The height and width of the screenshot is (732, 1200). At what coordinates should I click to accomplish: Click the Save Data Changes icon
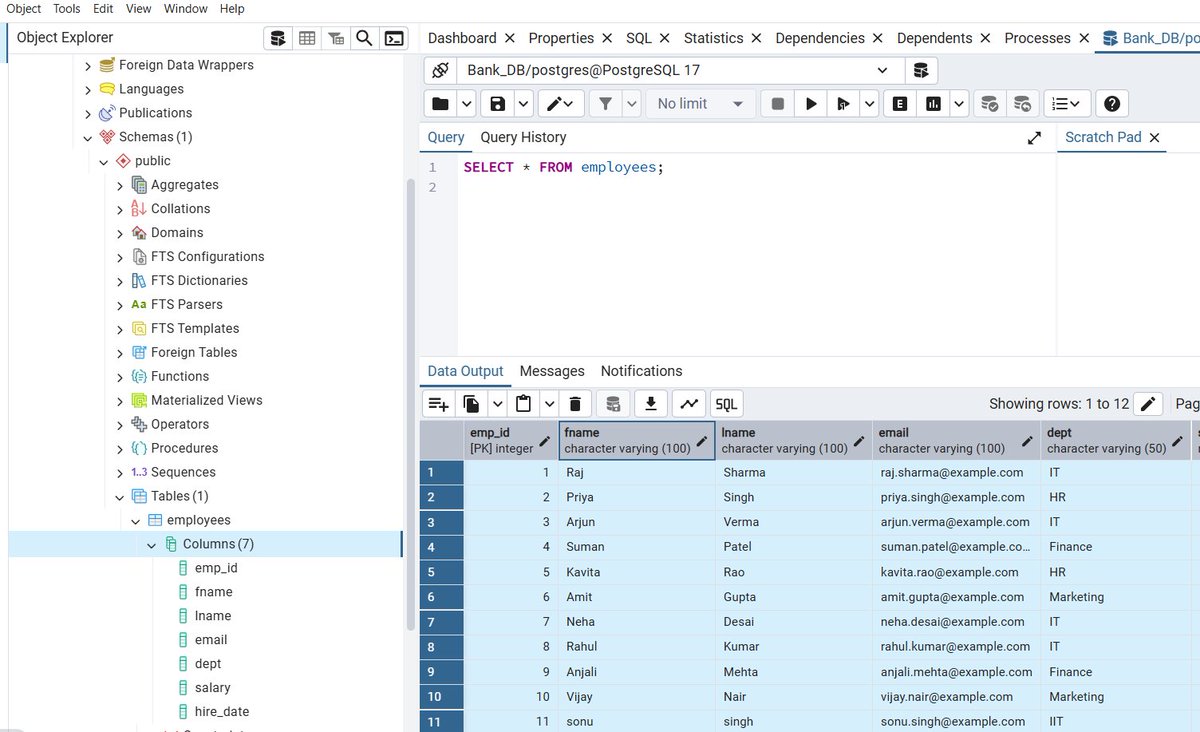[x=613, y=404]
